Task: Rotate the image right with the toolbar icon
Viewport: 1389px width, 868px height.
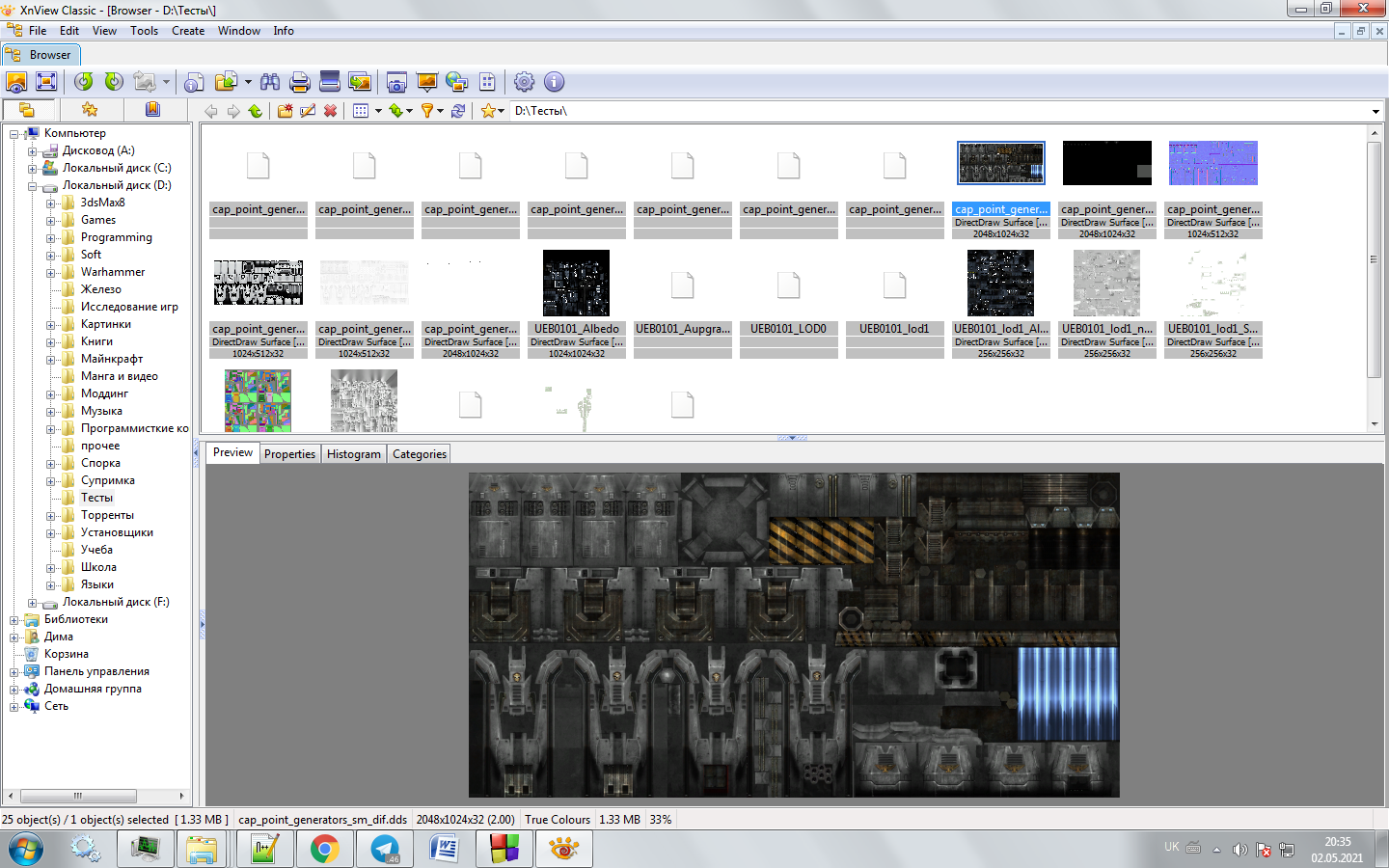Action: pos(114,82)
